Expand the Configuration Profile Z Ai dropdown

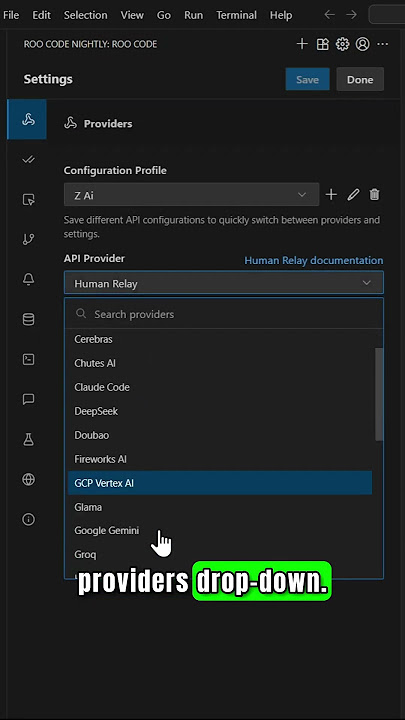click(191, 195)
